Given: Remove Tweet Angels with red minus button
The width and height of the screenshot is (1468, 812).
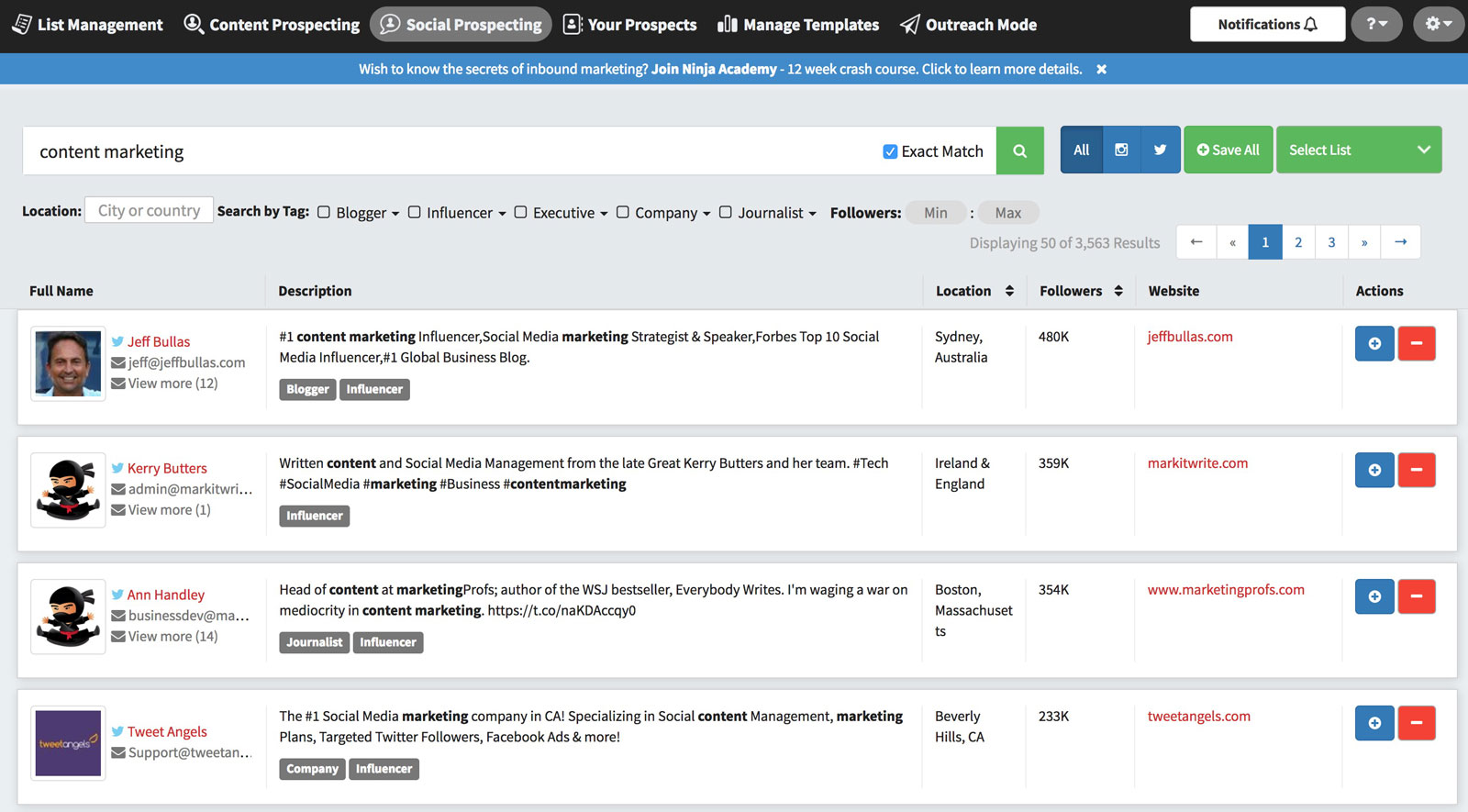Looking at the screenshot, I should coord(1417,723).
